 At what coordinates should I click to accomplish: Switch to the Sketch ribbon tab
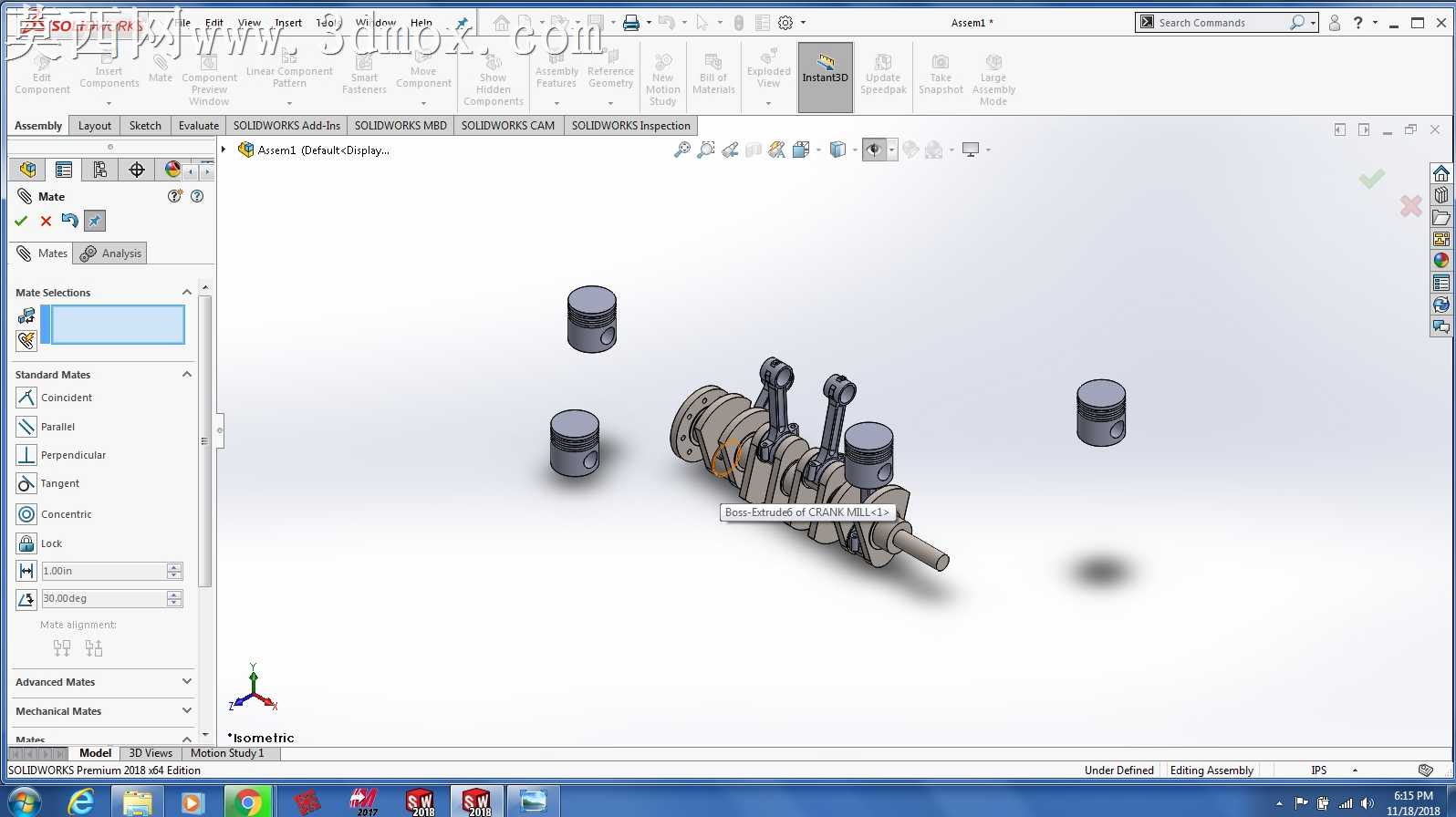145,126
